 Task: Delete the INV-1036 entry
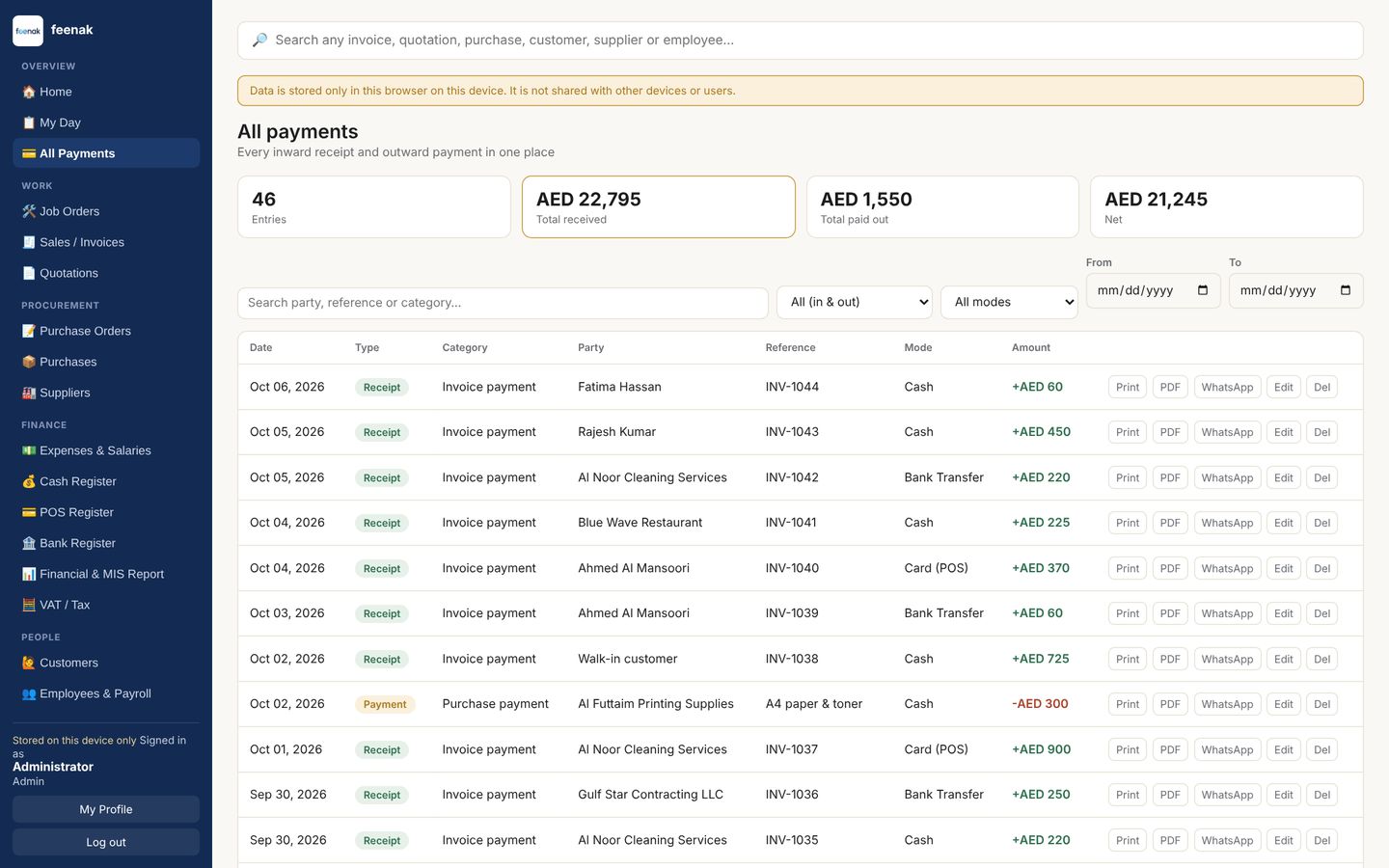1321,795
